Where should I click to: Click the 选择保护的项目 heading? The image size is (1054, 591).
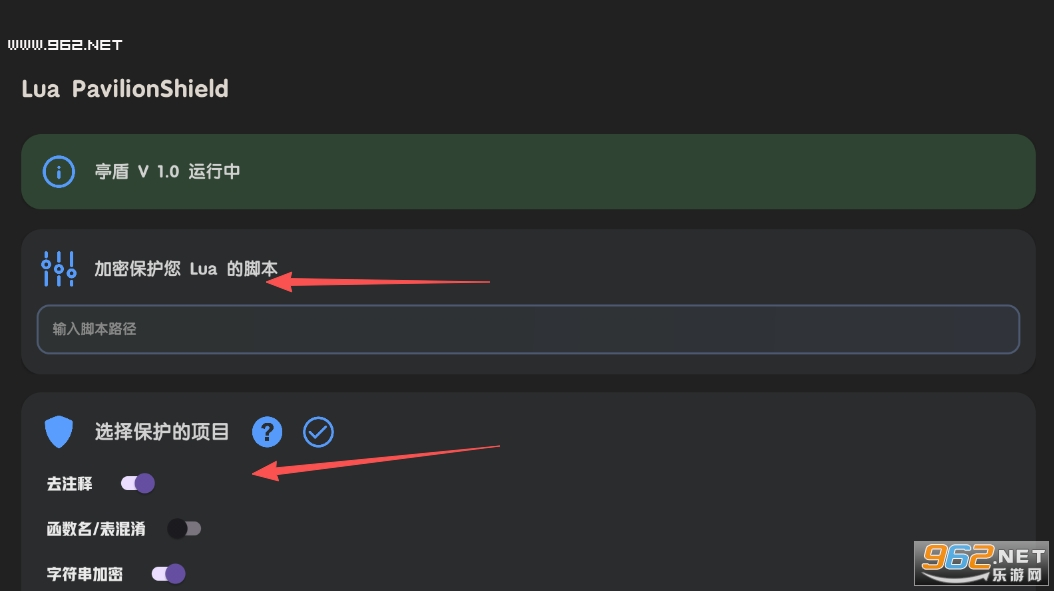point(162,432)
